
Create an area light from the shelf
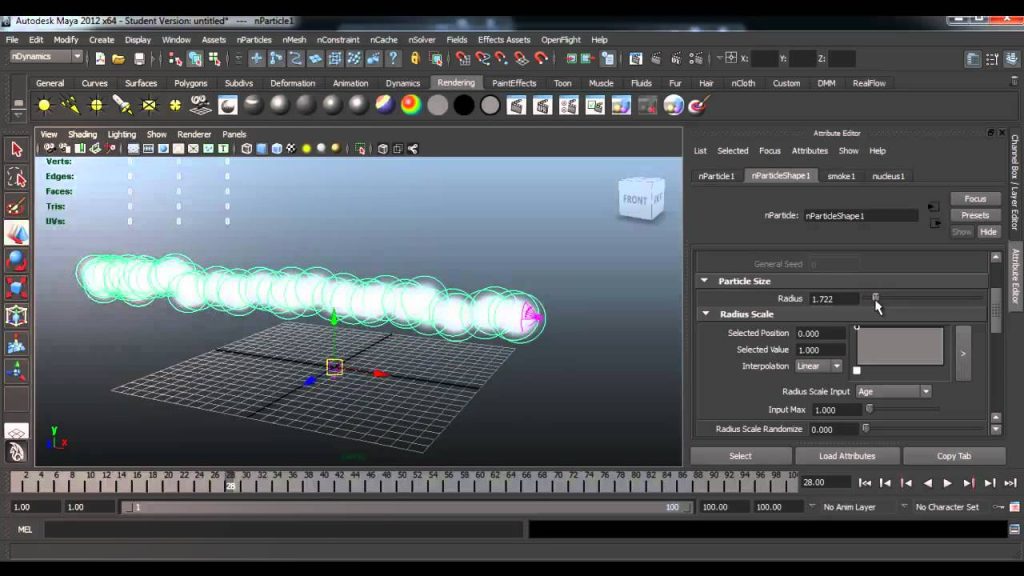(x=149, y=105)
